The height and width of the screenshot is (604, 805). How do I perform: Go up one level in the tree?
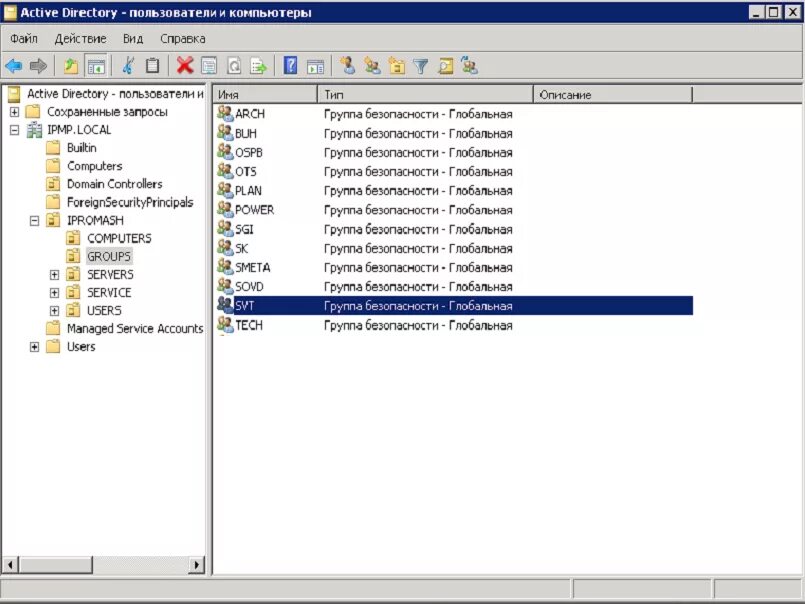click(x=71, y=66)
